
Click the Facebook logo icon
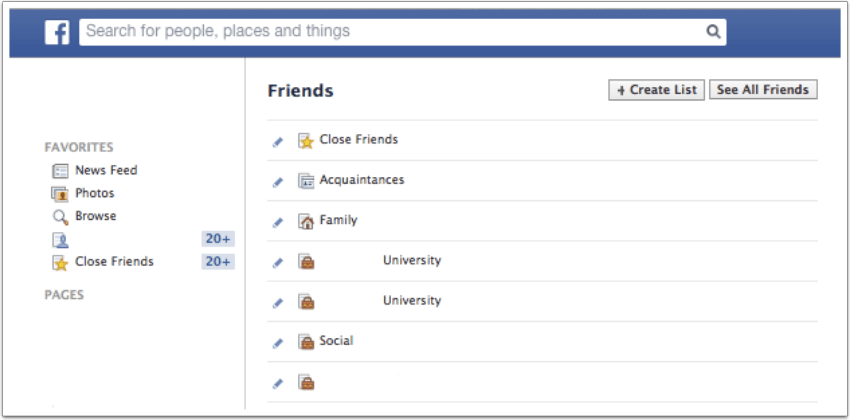click(x=57, y=33)
